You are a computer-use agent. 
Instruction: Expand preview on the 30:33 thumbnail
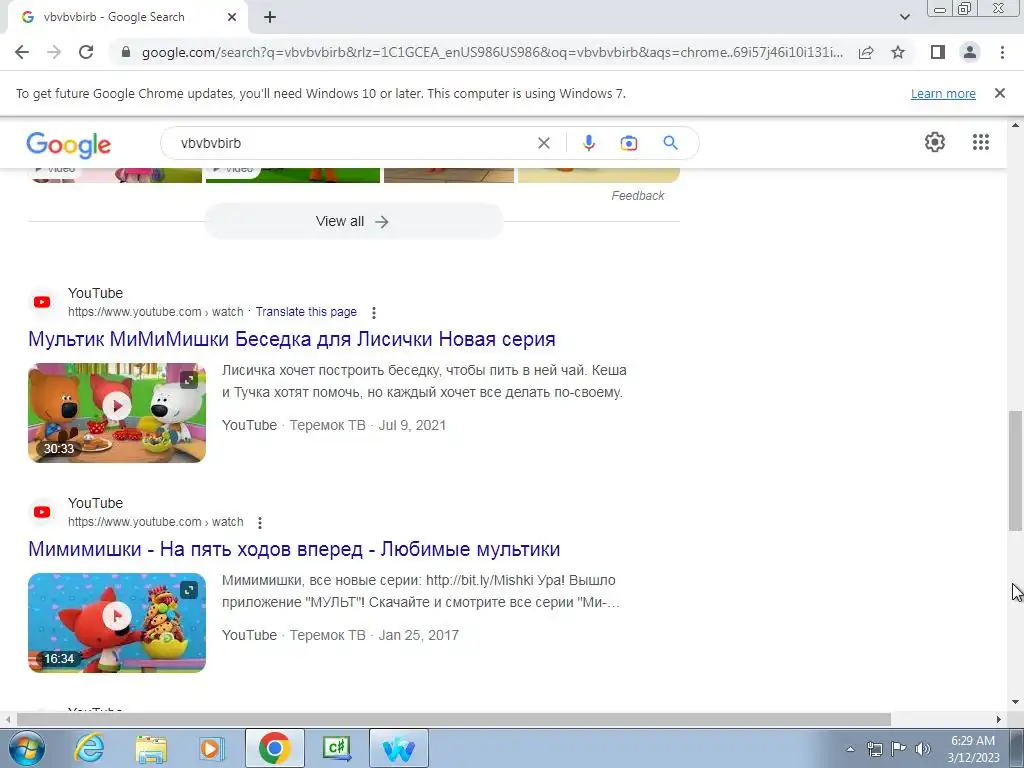[x=189, y=379]
